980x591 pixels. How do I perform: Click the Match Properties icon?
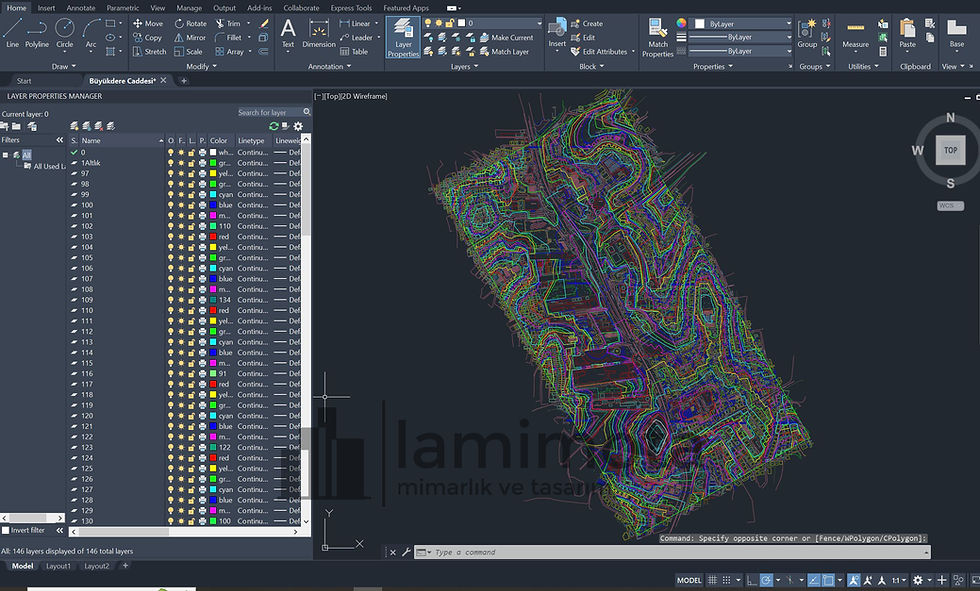658,37
